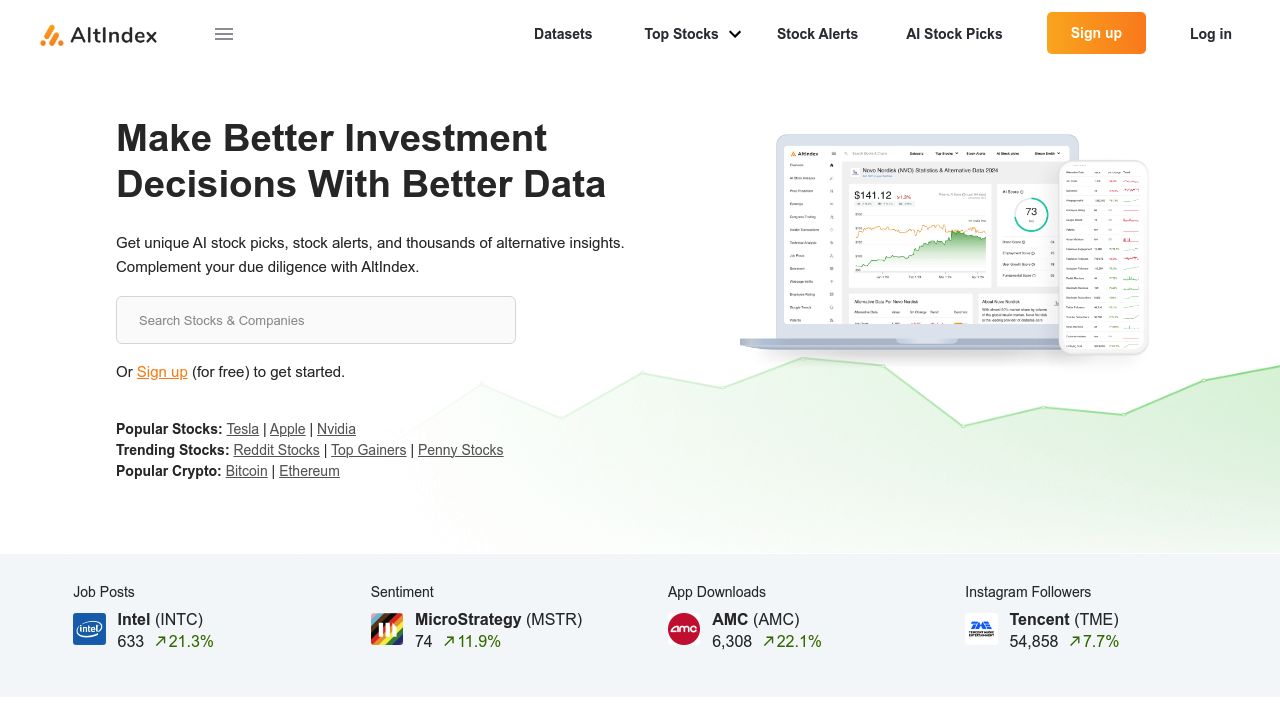Click the AltIndex logo
This screenshot has height=720, width=1280.
98,35
